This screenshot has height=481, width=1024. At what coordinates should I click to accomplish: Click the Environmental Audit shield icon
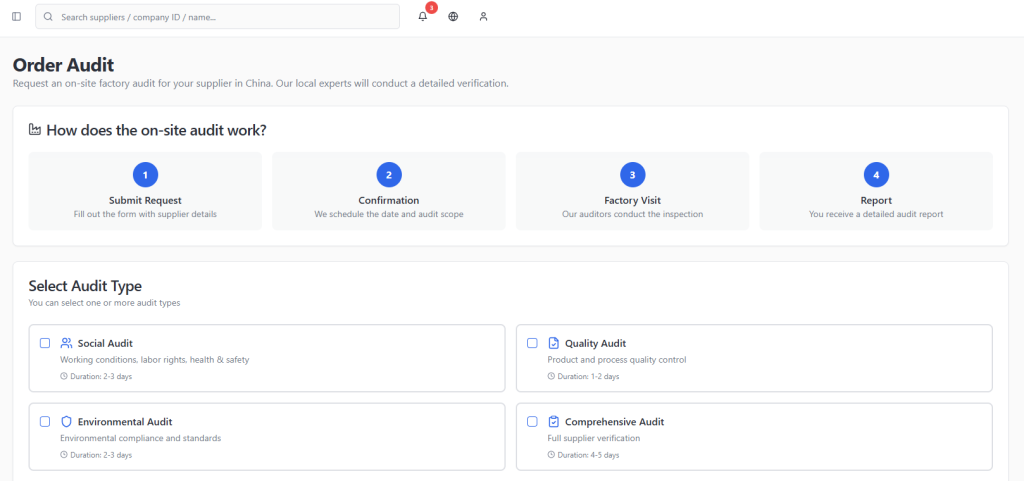[x=66, y=422]
